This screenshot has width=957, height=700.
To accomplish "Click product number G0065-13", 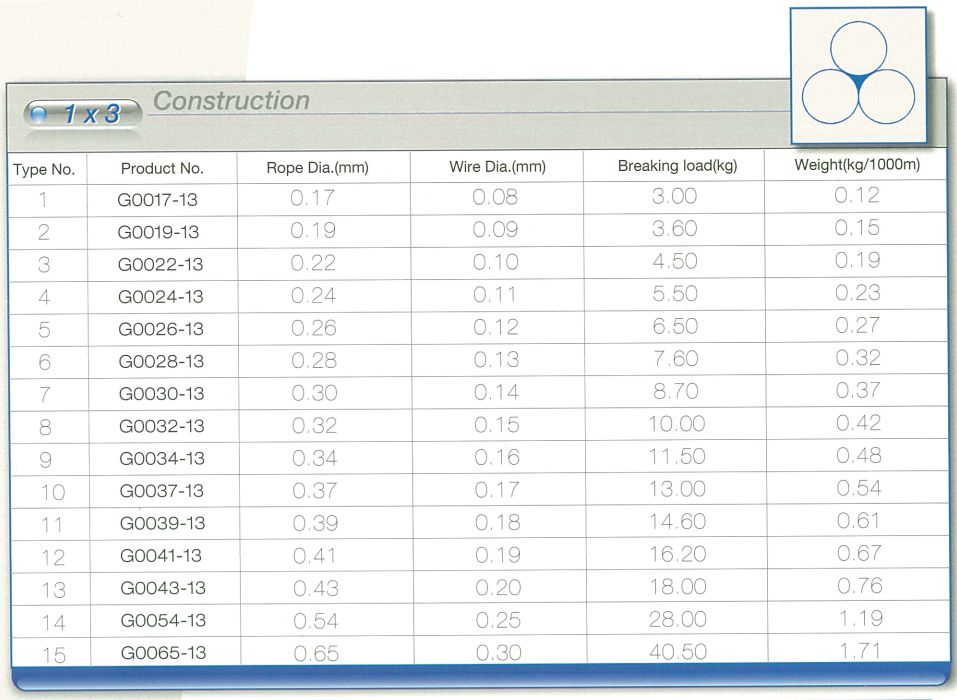I will click(x=163, y=652).
